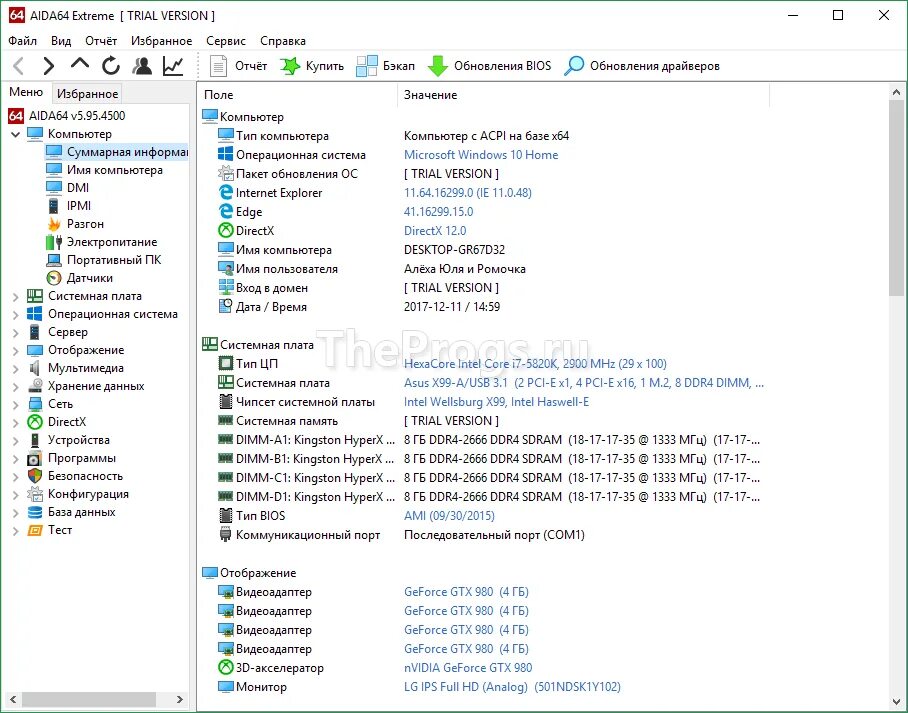Viewport: 908px width, 713px height.
Task: Expand the Хранение данных tree node
Action: pos(16,386)
